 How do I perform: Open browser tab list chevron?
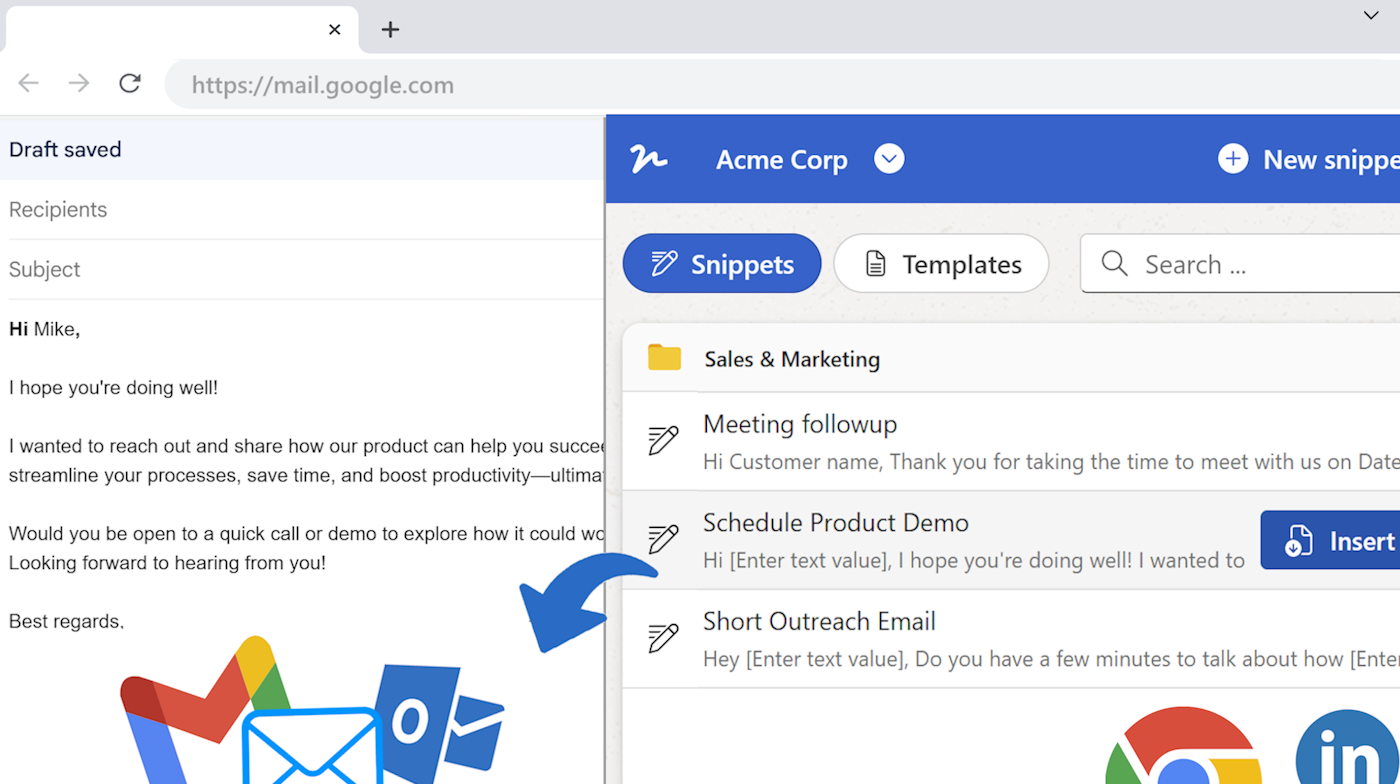[1371, 15]
